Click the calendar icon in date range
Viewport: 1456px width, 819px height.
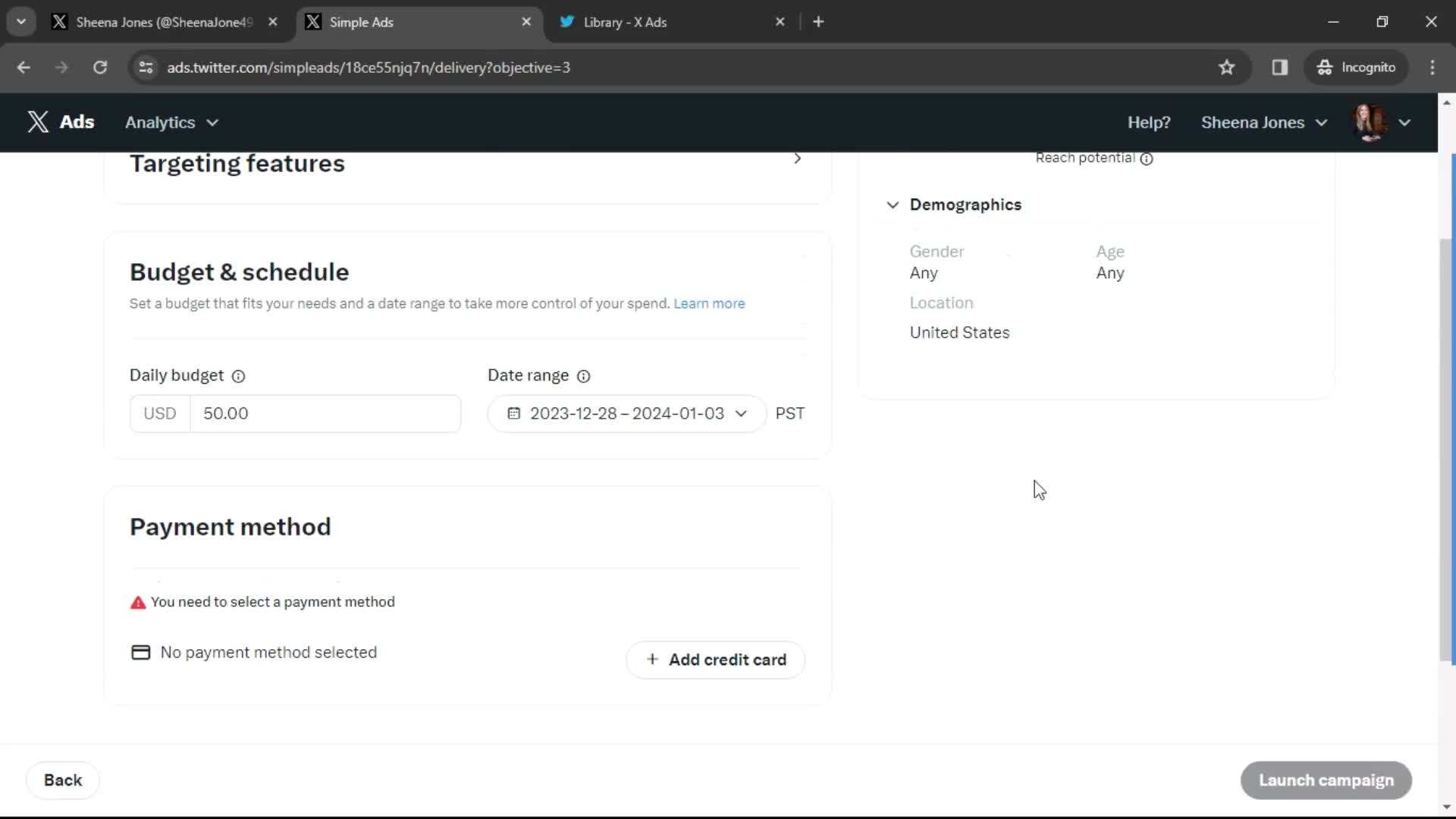pyautogui.click(x=515, y=413)
